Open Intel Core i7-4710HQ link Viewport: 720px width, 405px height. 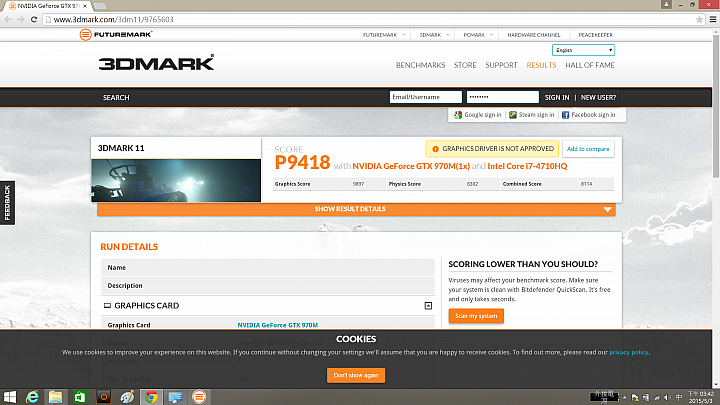coord(527,166)
